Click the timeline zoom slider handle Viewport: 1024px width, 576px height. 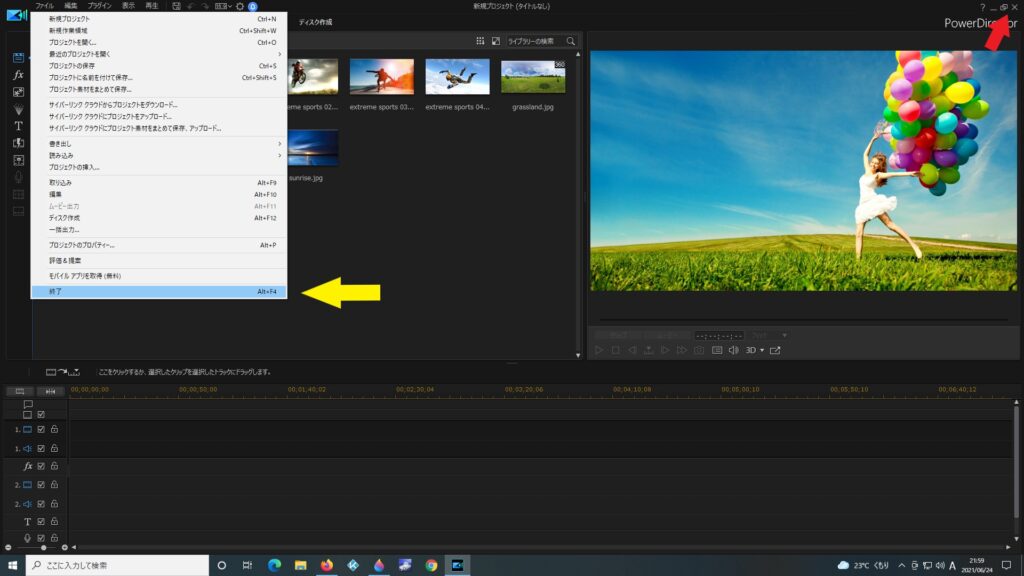pos(43,547)
